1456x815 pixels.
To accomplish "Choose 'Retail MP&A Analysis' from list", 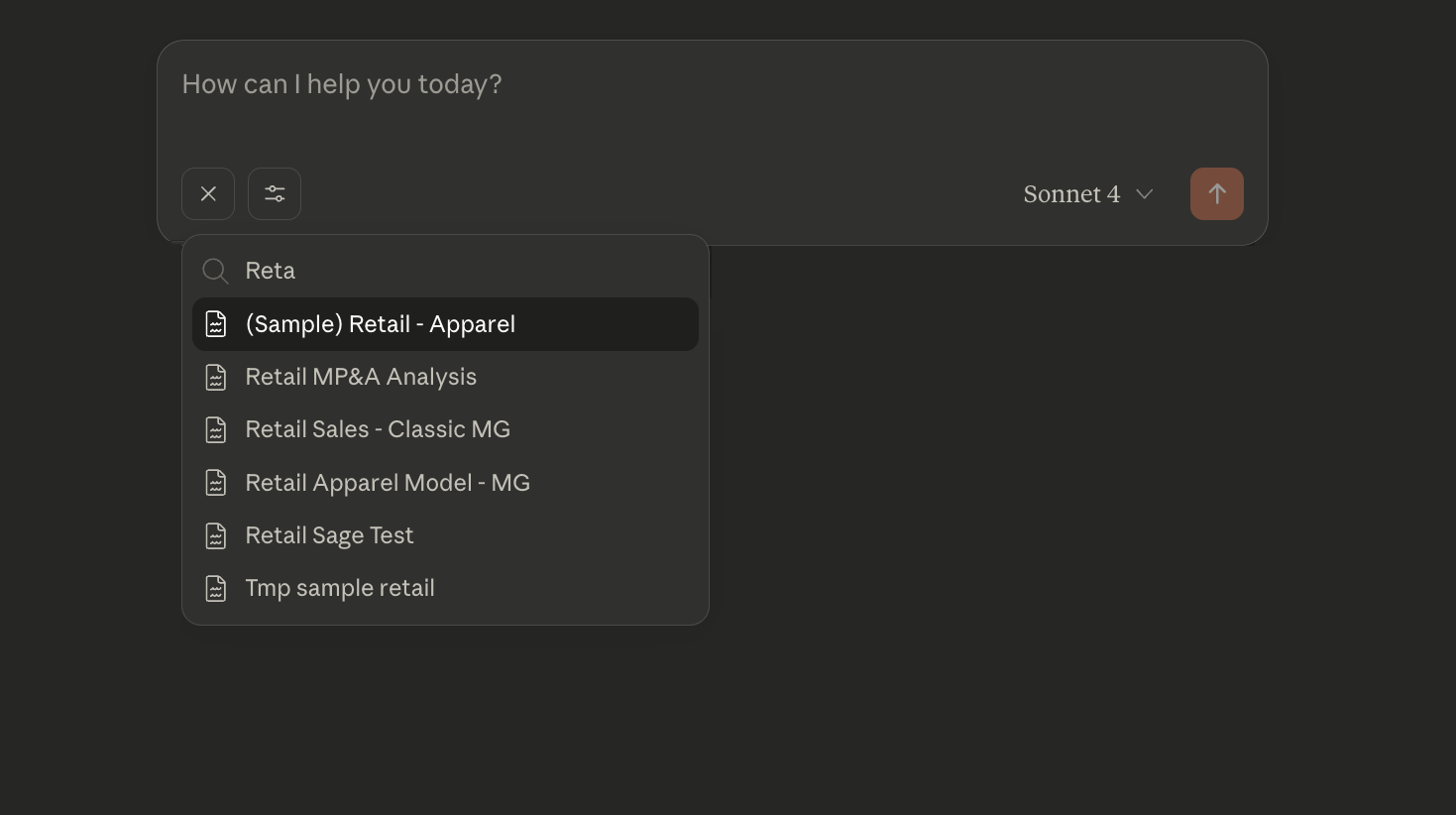I will pyautogui.click(x=361, y=377).
